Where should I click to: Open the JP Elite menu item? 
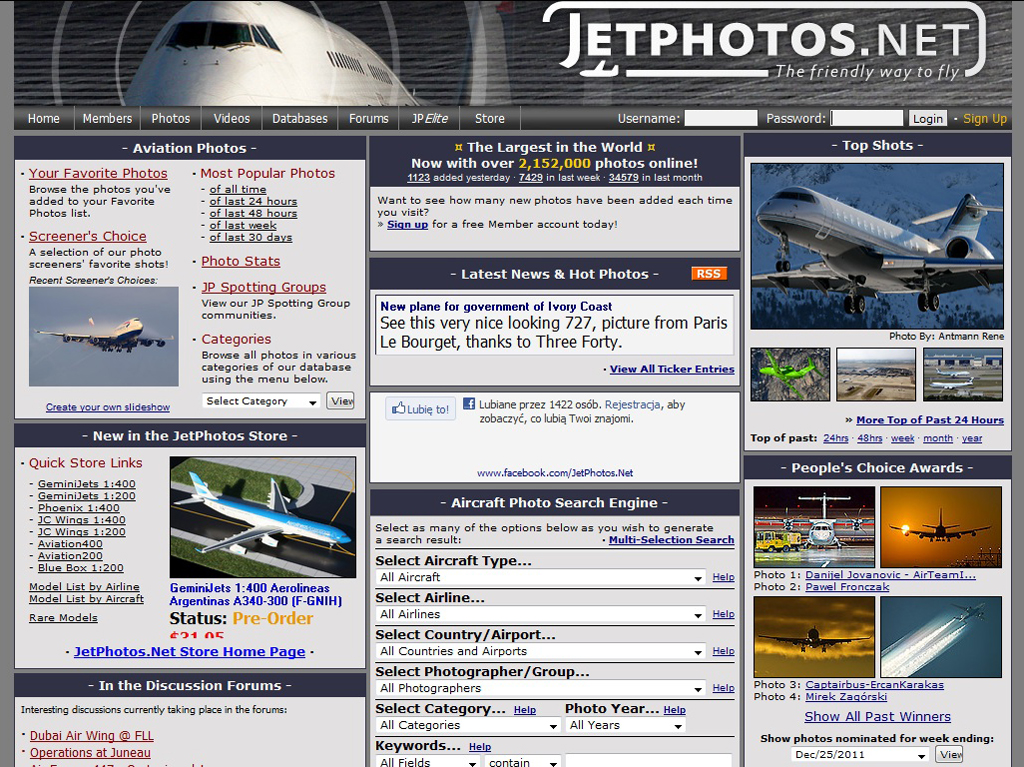[x=430, y=118]
